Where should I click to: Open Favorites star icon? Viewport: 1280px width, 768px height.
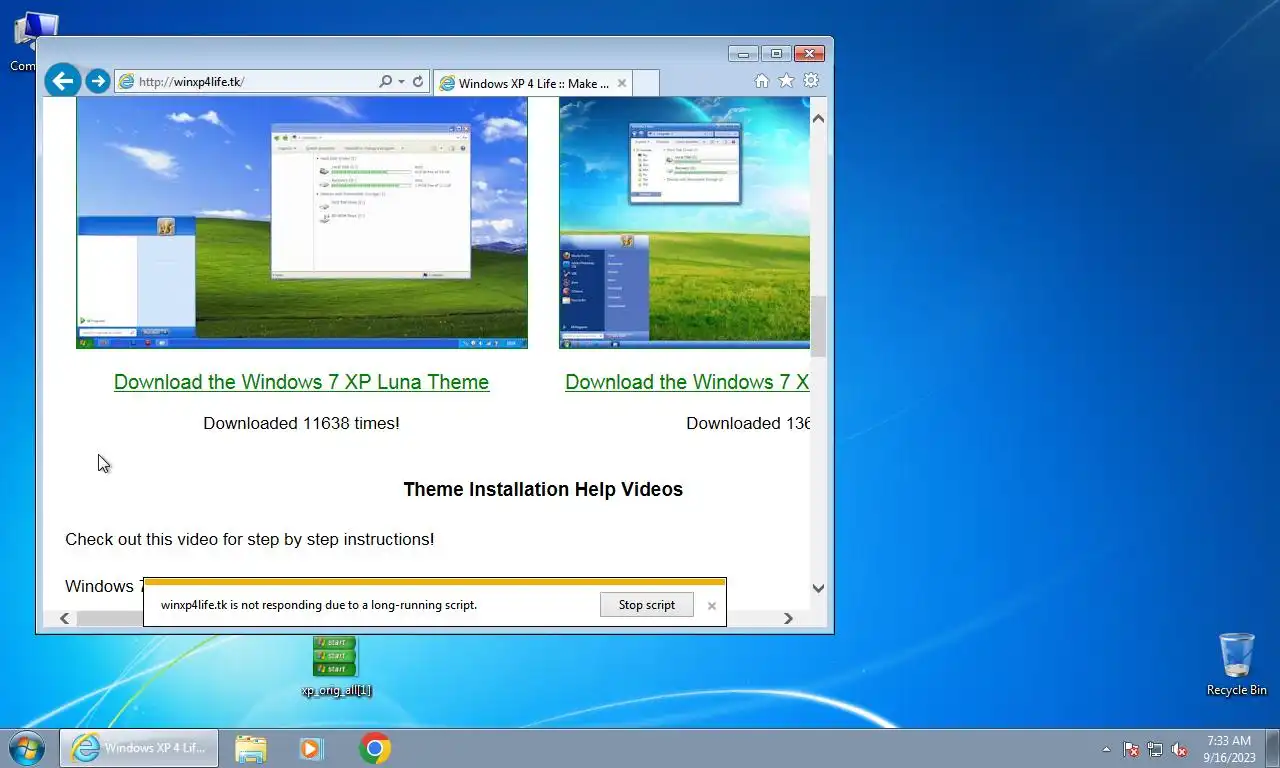[x=786, y=81]
